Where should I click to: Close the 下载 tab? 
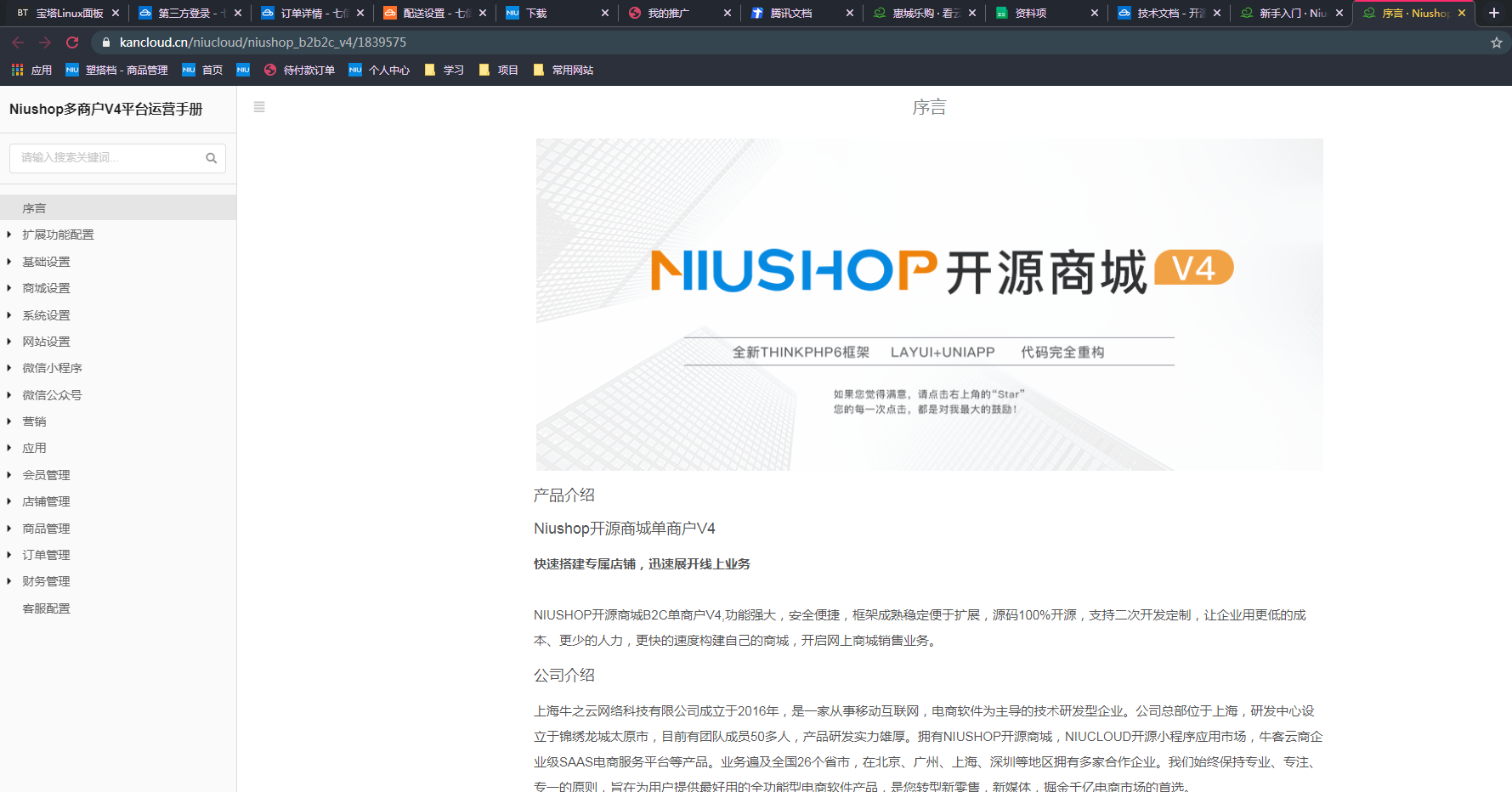(605, 13)
